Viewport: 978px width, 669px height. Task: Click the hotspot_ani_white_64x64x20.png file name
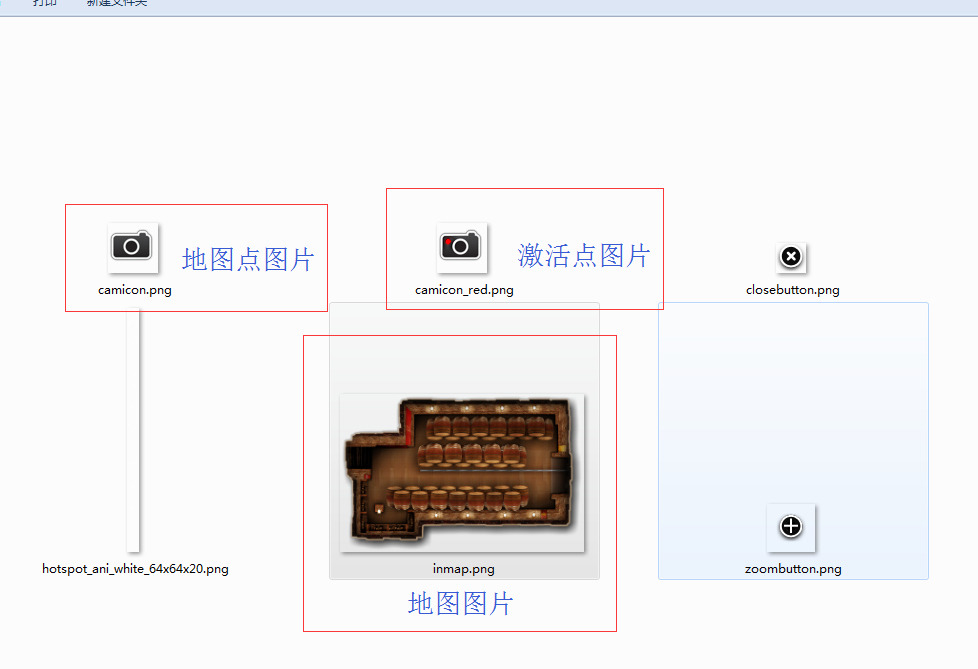pos(135,569)
